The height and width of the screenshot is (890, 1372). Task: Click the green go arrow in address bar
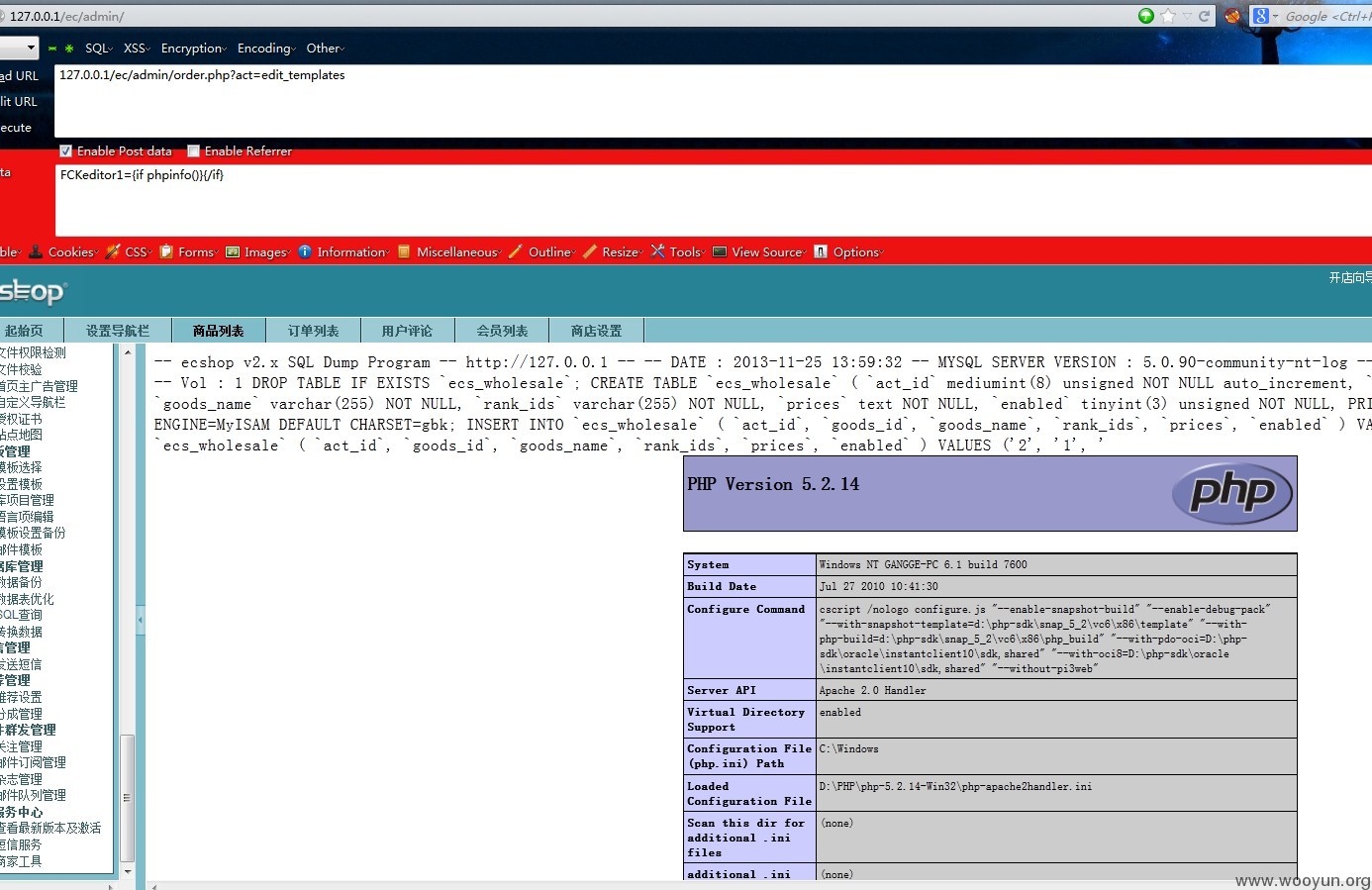tap(1146, 16)
